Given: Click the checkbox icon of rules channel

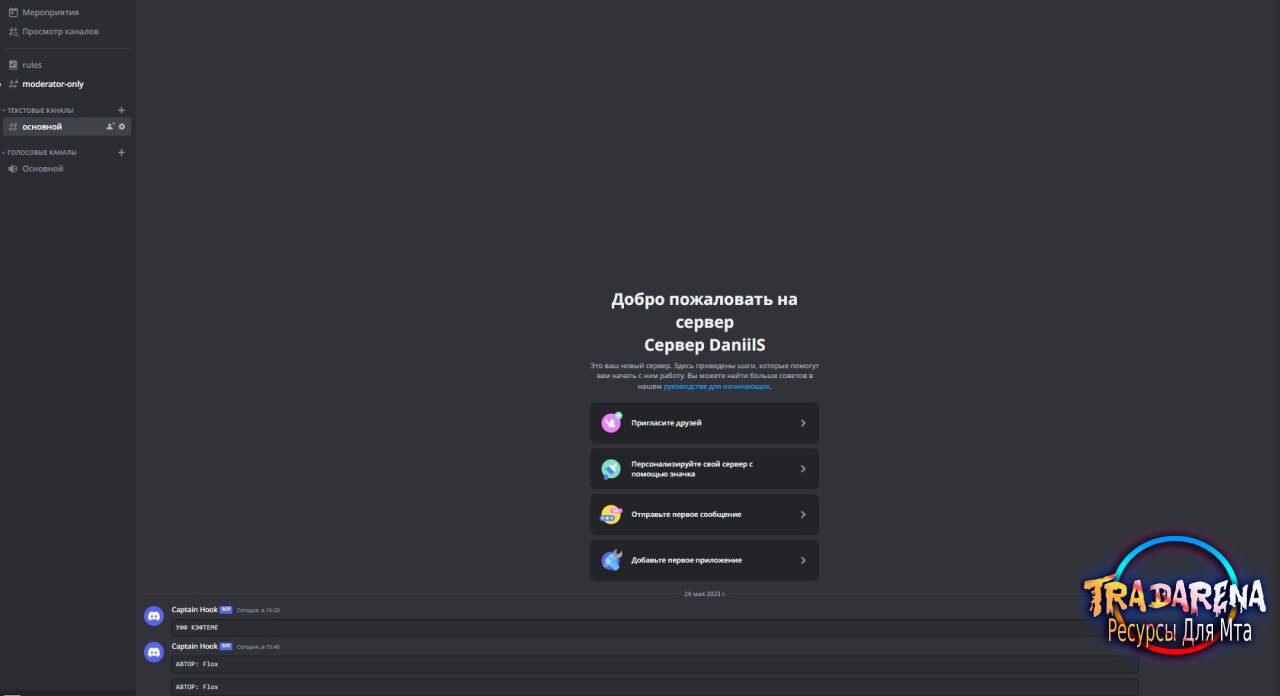Looking at the screenshot, I should click(13, 65).
